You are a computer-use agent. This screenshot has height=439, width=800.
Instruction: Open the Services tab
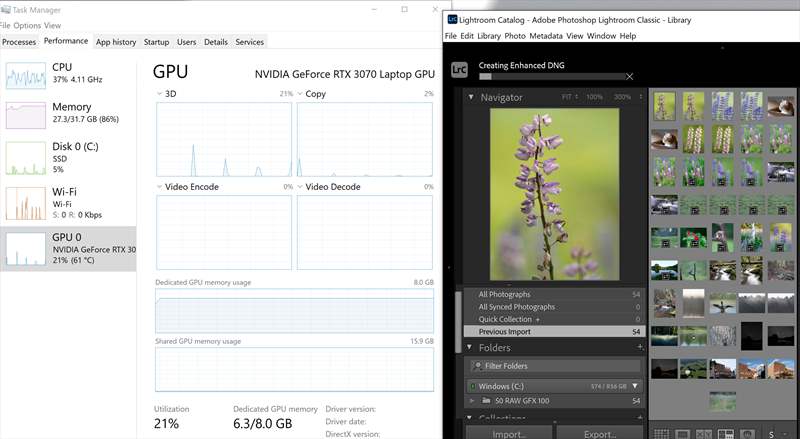tap(249, 42)
